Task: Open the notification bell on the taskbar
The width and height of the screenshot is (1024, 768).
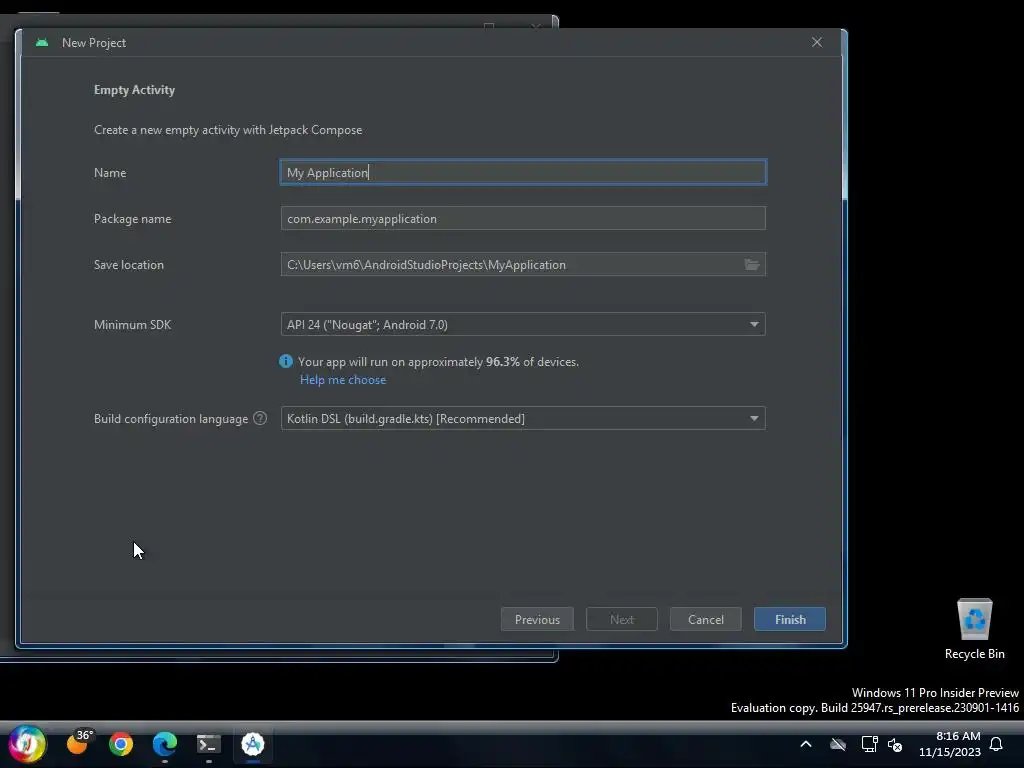Action: [x=996, y=744]
